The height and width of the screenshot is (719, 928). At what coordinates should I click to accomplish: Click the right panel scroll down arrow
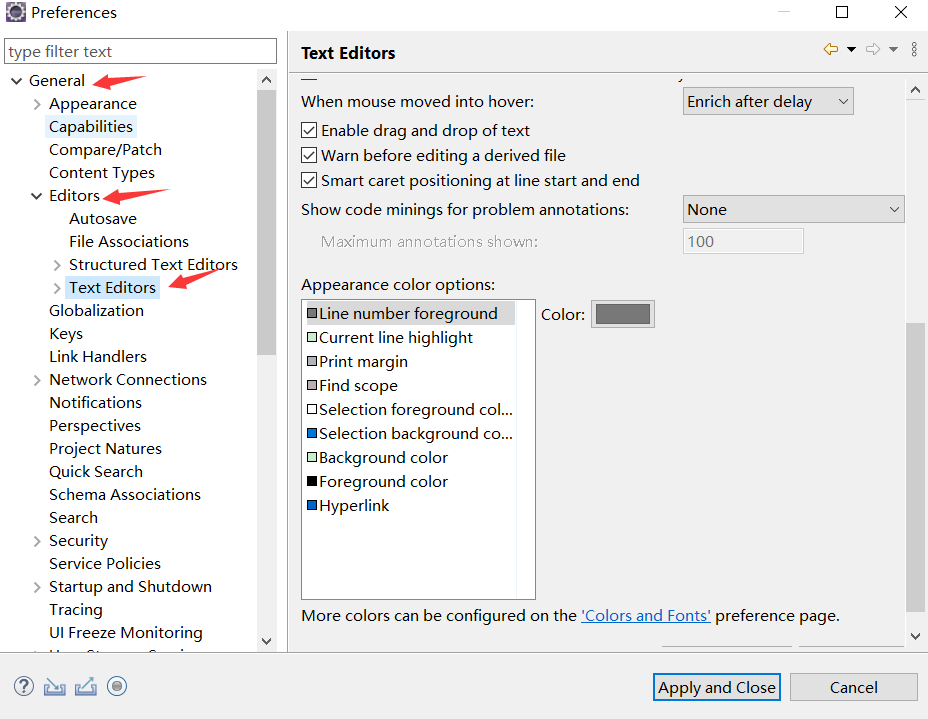[x=916, y=636]
